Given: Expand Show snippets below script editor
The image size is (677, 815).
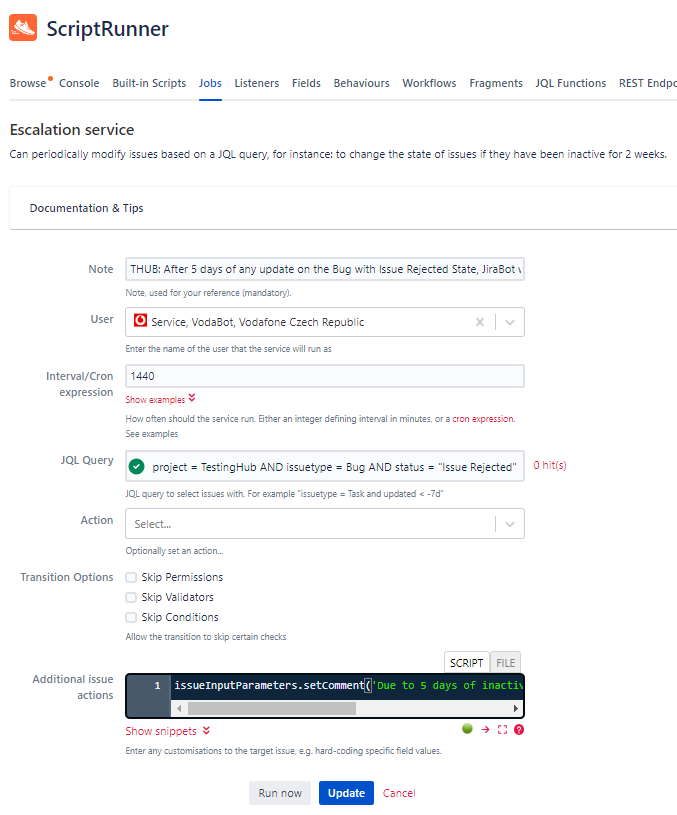Looking at the screenshot, I should [x=167, y=731].
